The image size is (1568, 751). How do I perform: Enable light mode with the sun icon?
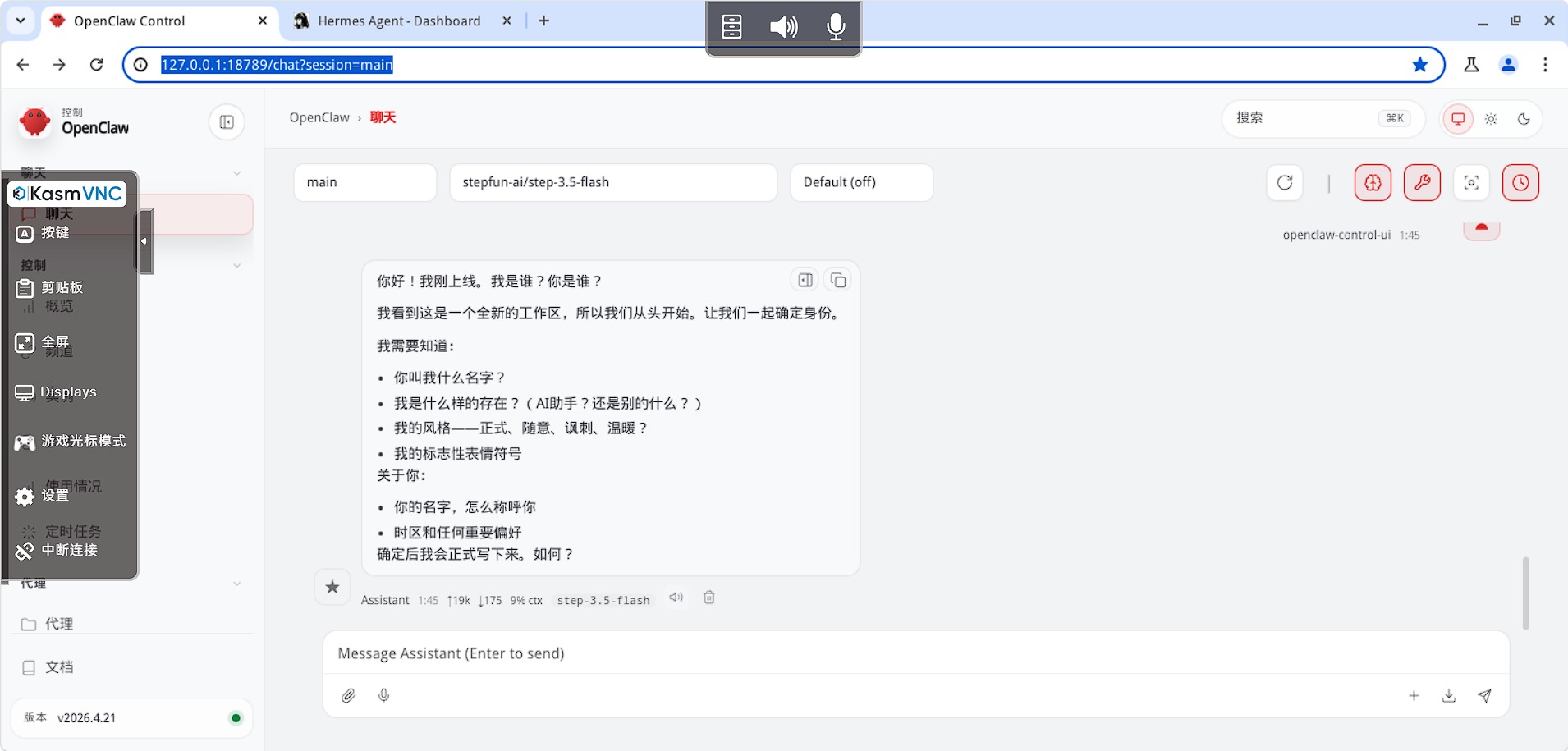tap(1490, 118)
